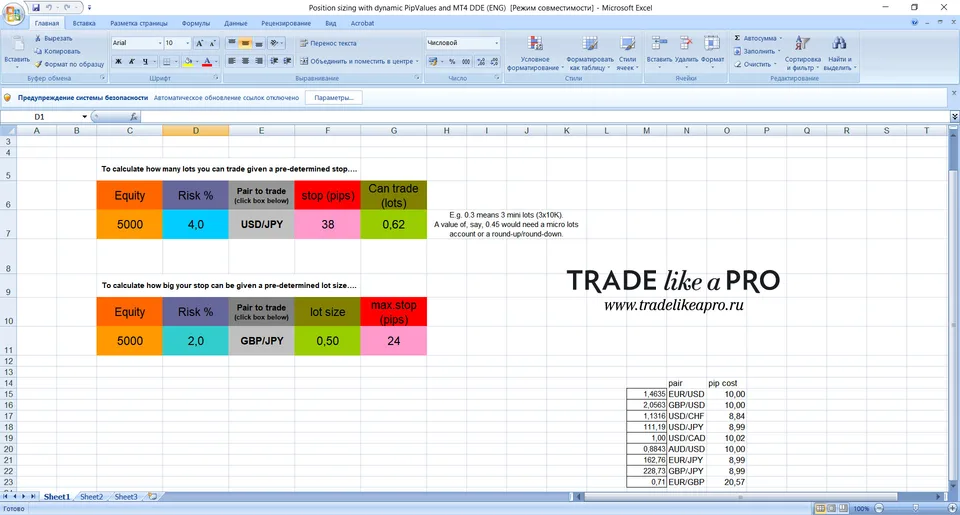The width and height of the screenshot is (960, 515).
Task: Increase decimal places
Action: (481, 61)
